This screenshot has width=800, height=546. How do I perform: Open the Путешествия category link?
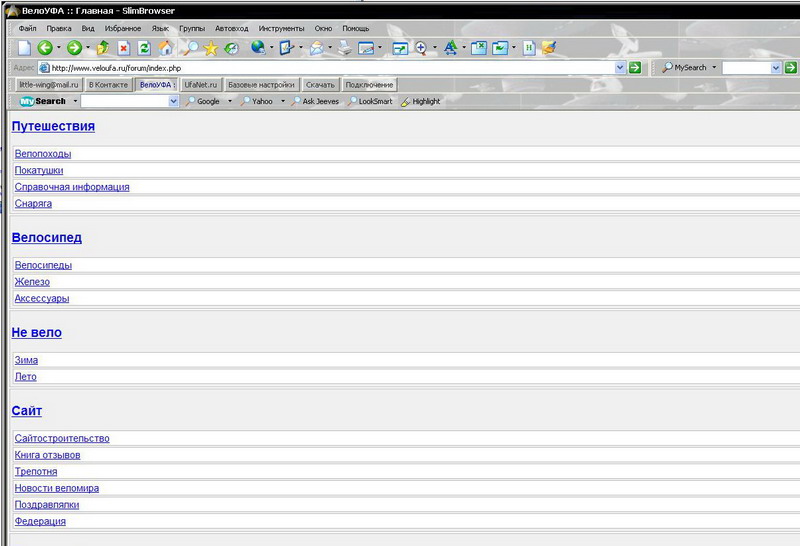click(53, 126)
